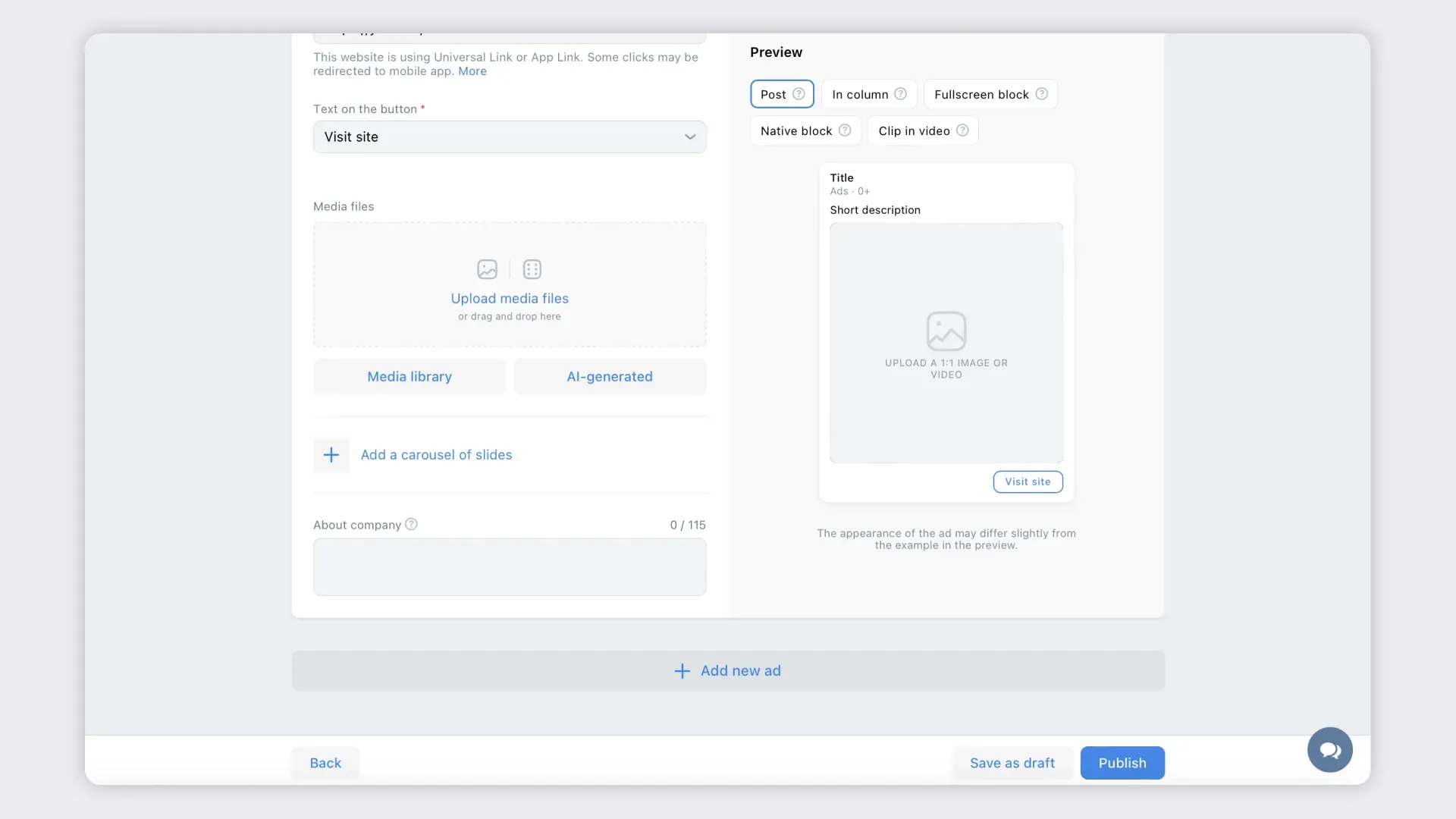
Task: Click the Fullscreen block question mark icon
Action: pos(1041,94)
